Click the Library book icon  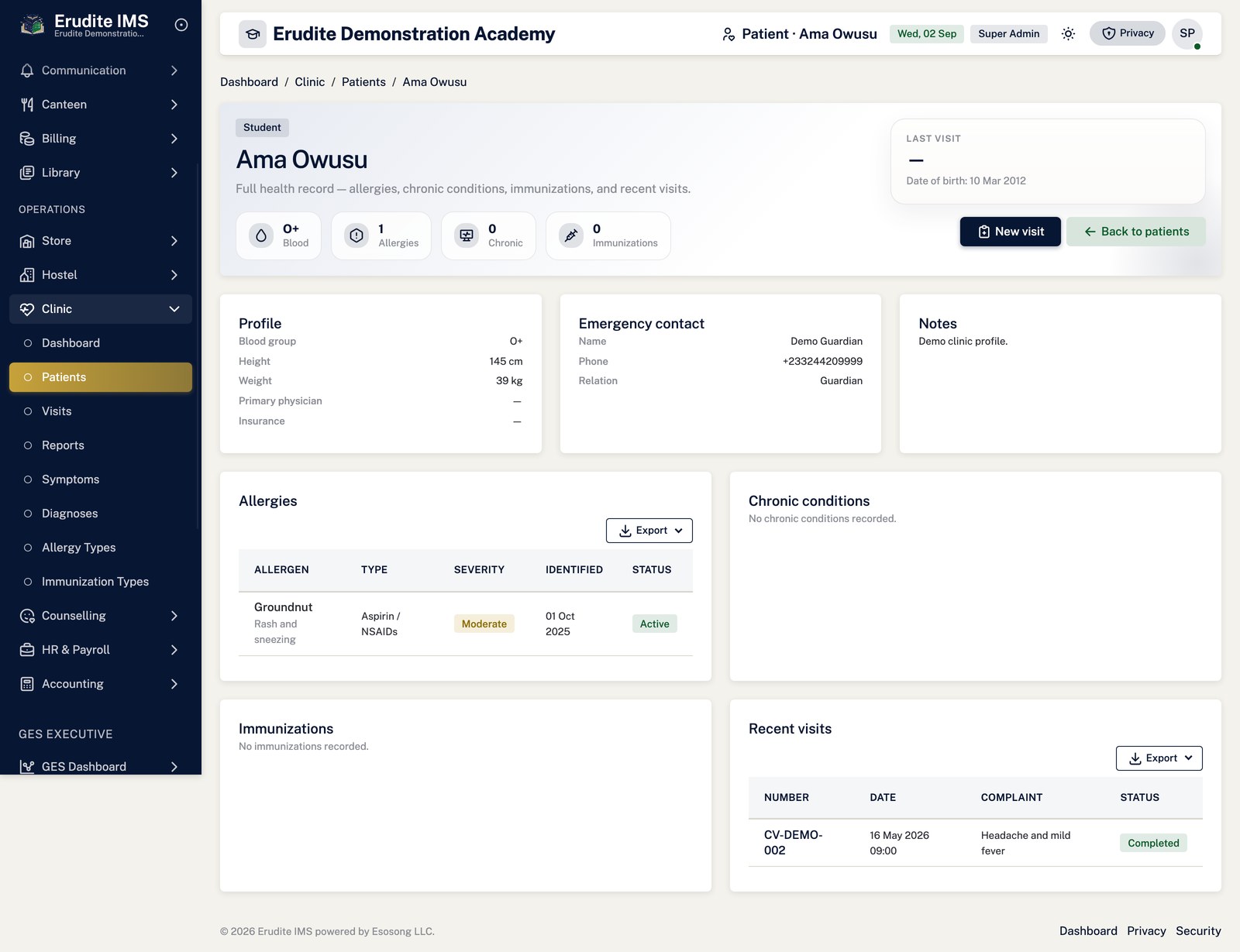click(x=27, y=173)
